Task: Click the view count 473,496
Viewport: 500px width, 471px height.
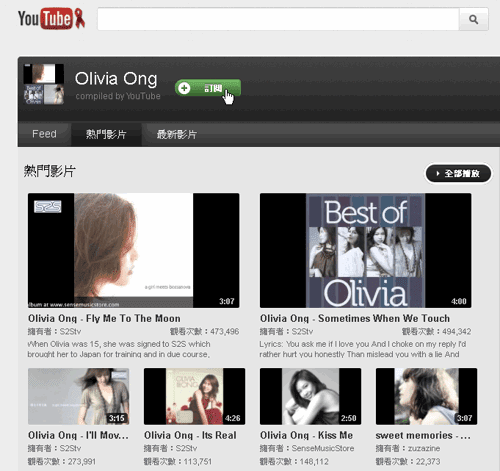Action: point(225,331)
